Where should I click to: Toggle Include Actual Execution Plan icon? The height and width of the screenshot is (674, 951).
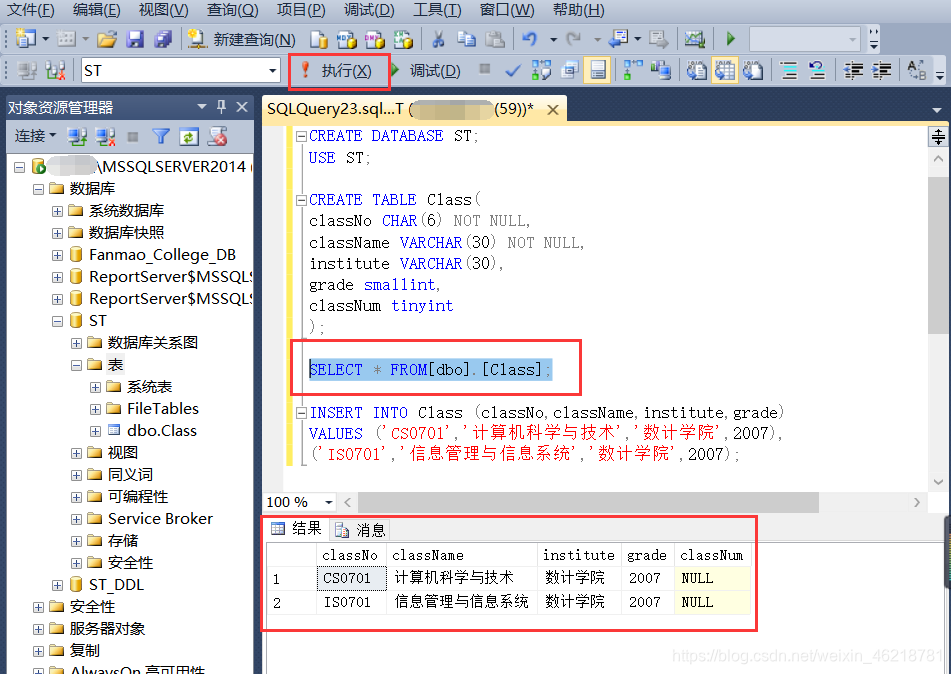633,71
